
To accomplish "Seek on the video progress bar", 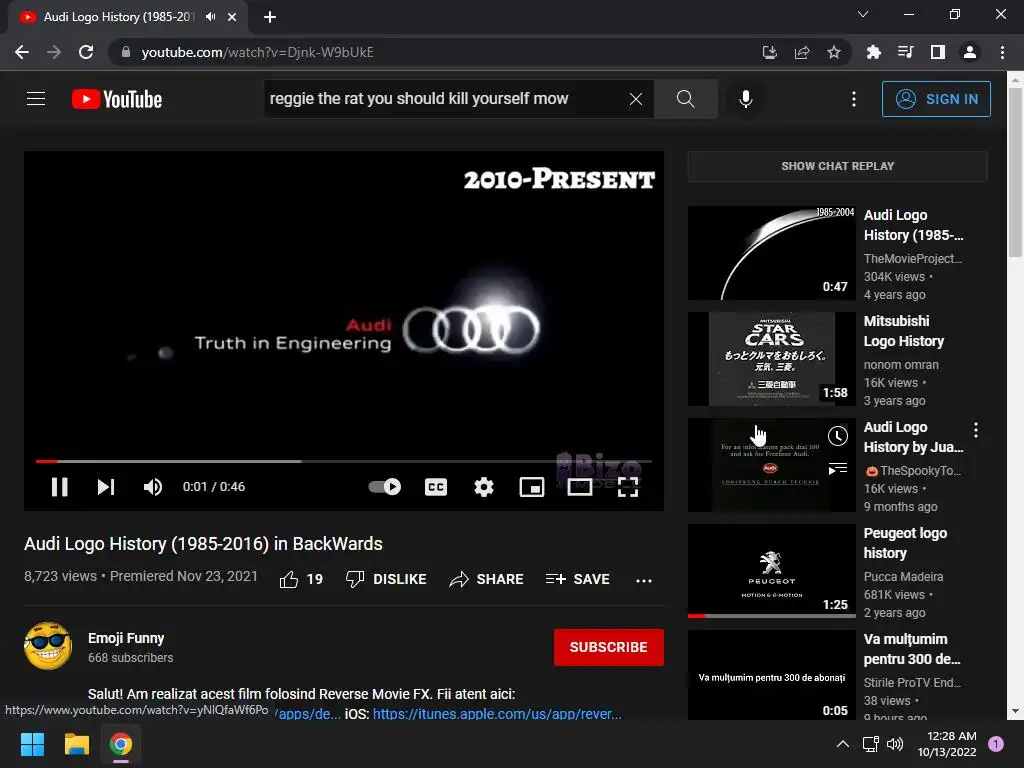I will 344,461.
